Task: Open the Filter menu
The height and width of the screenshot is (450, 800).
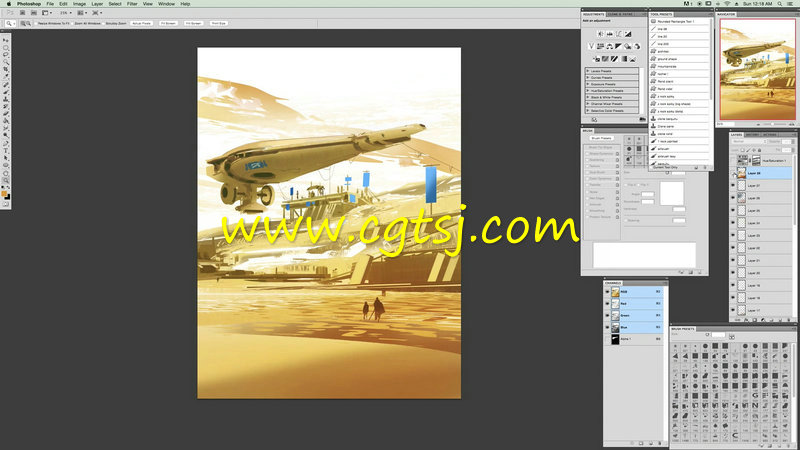Action: [x=132, y=4]
